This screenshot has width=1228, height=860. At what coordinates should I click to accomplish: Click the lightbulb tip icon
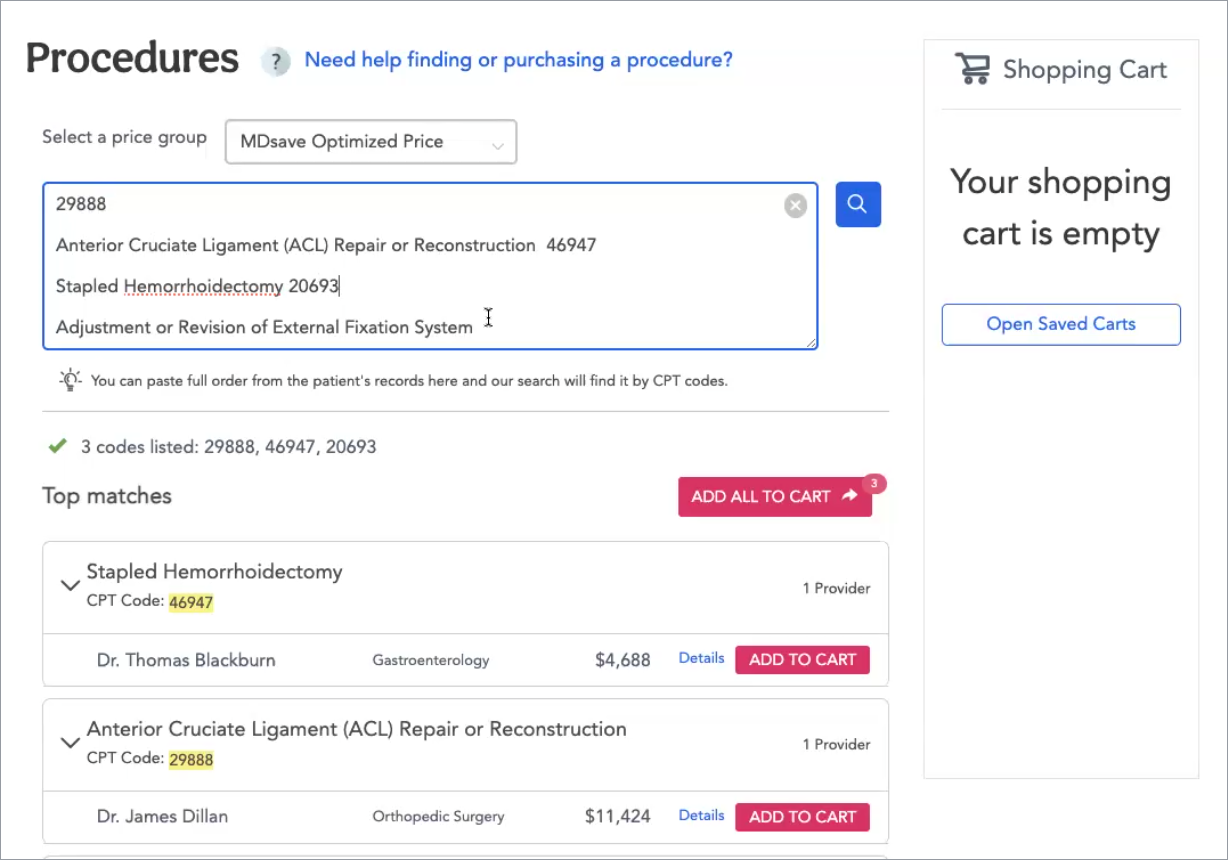pyautogui.click(x=70, y=380)
